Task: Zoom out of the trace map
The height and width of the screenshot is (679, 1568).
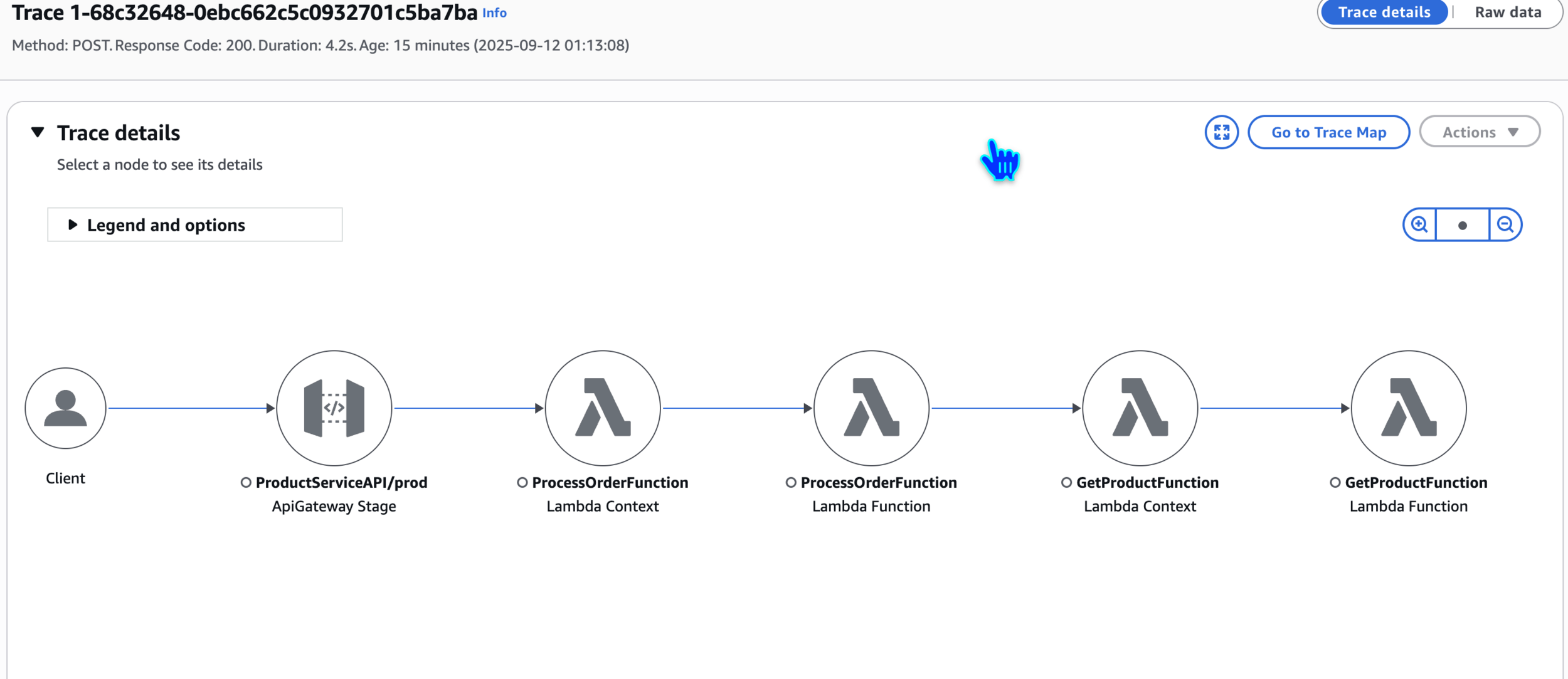Action: 1505,224
